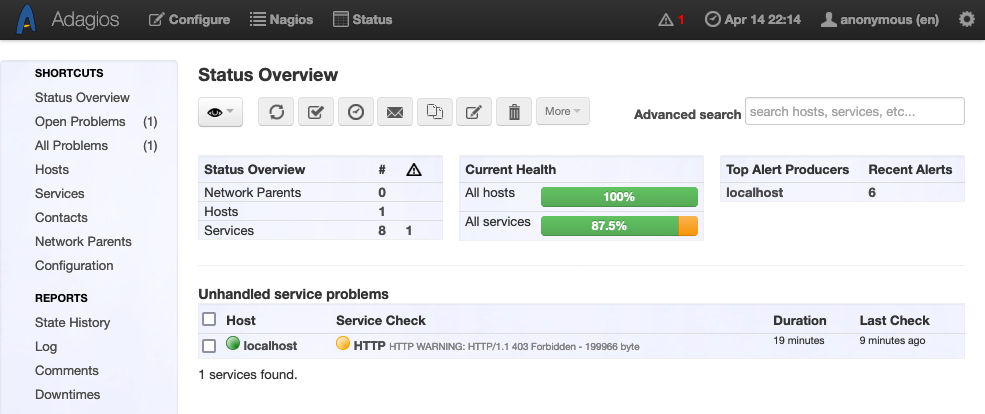
Task: Open the State History report link
Action: 72,323
